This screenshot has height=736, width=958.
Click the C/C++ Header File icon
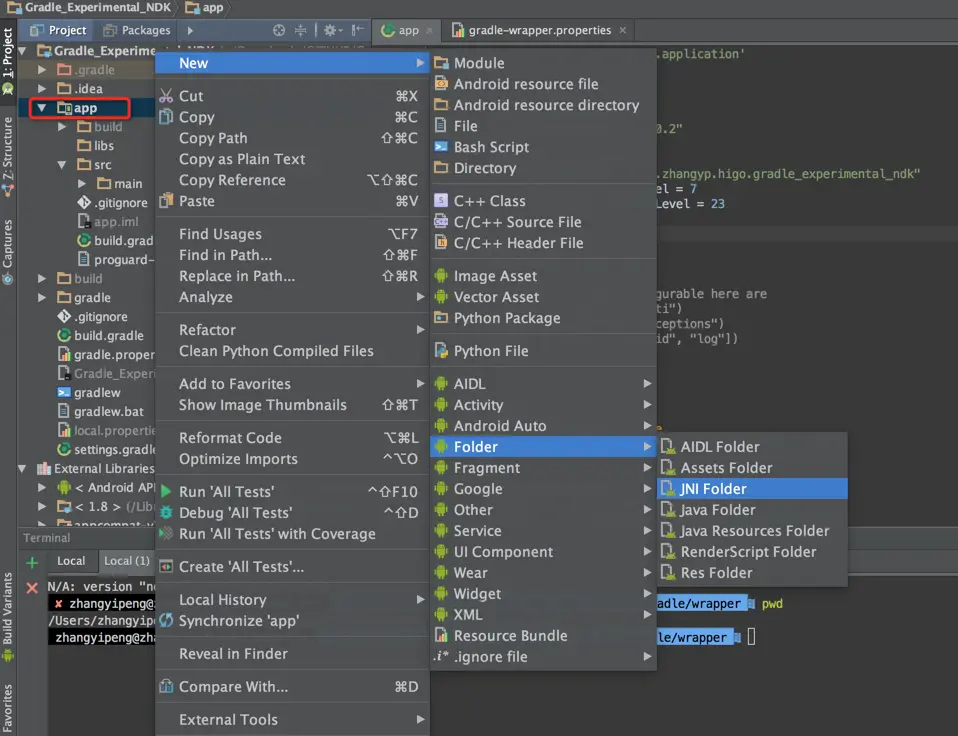coord(441,242)
